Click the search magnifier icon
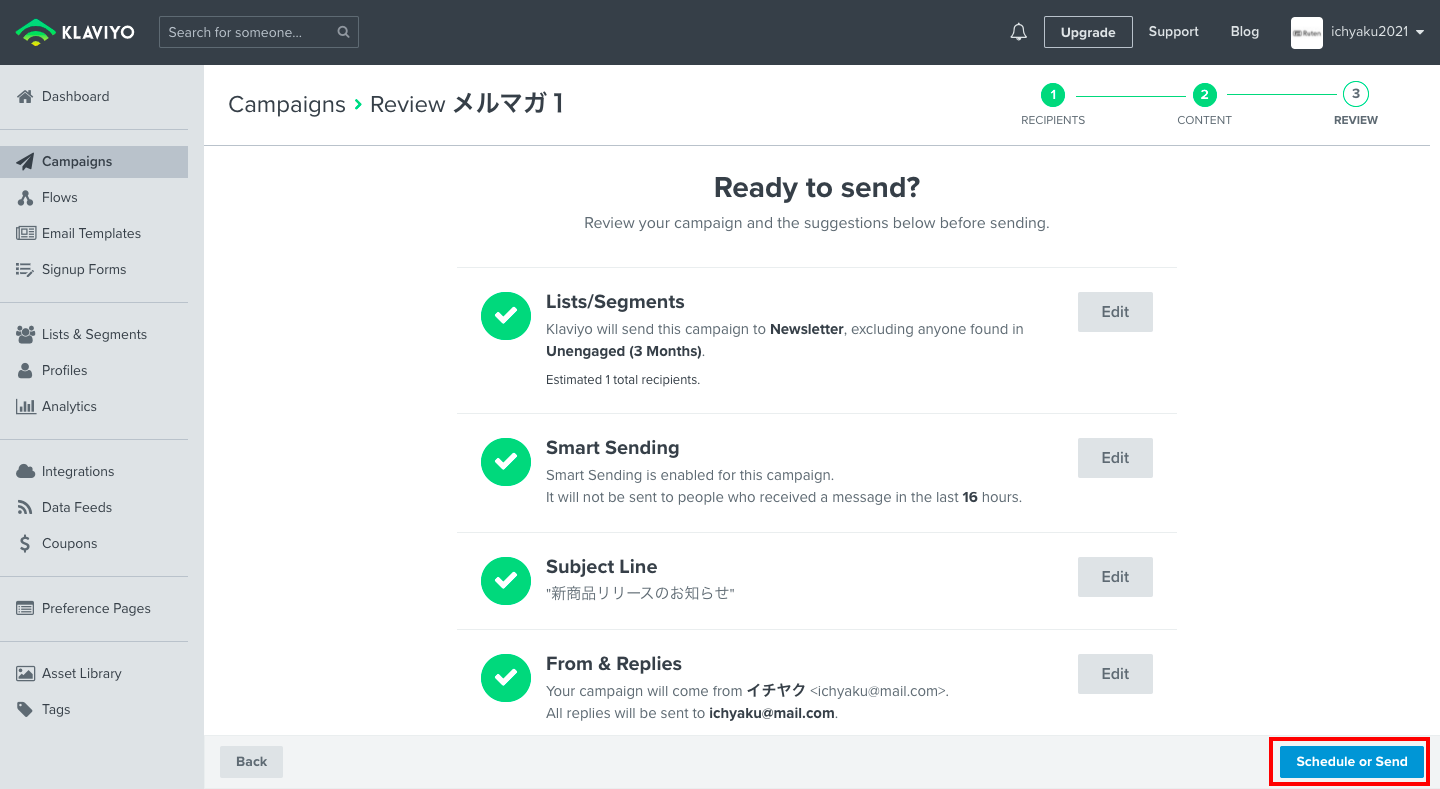 tap(343, 32)
